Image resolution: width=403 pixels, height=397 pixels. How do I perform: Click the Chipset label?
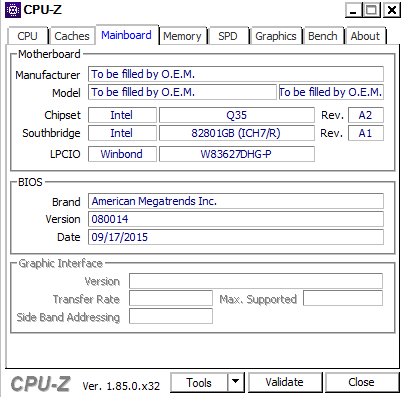pyautogui.click(x=62, y=115)
